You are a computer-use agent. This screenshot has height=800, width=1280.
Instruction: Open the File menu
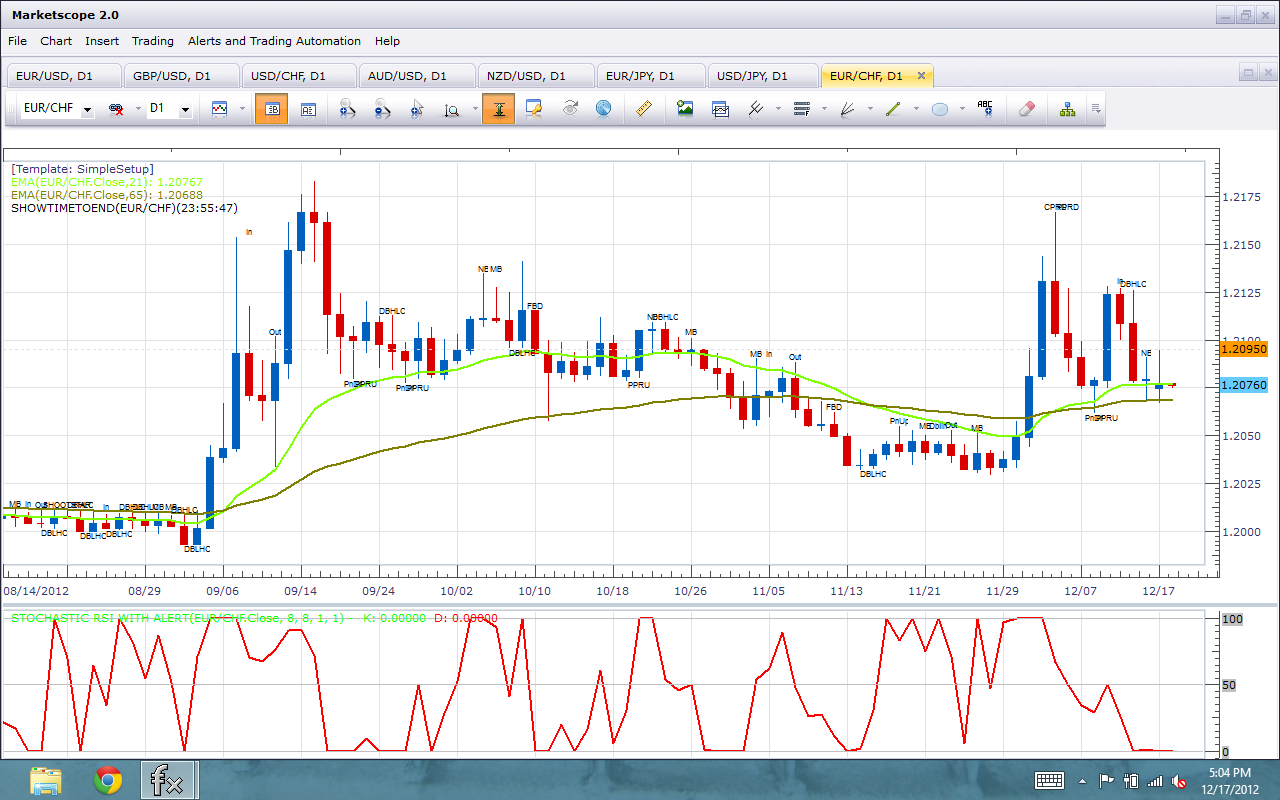click(x=17, y=41)
